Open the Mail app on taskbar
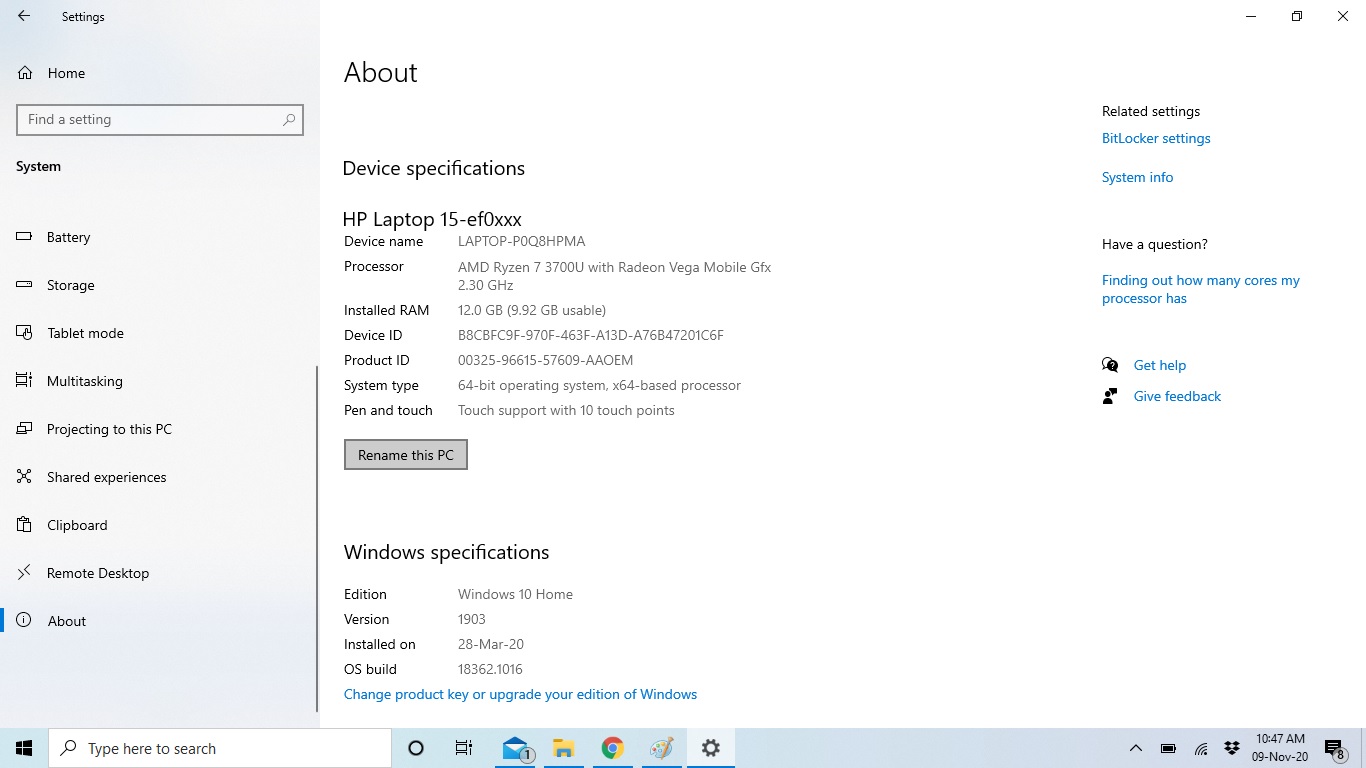 point(517,748)
